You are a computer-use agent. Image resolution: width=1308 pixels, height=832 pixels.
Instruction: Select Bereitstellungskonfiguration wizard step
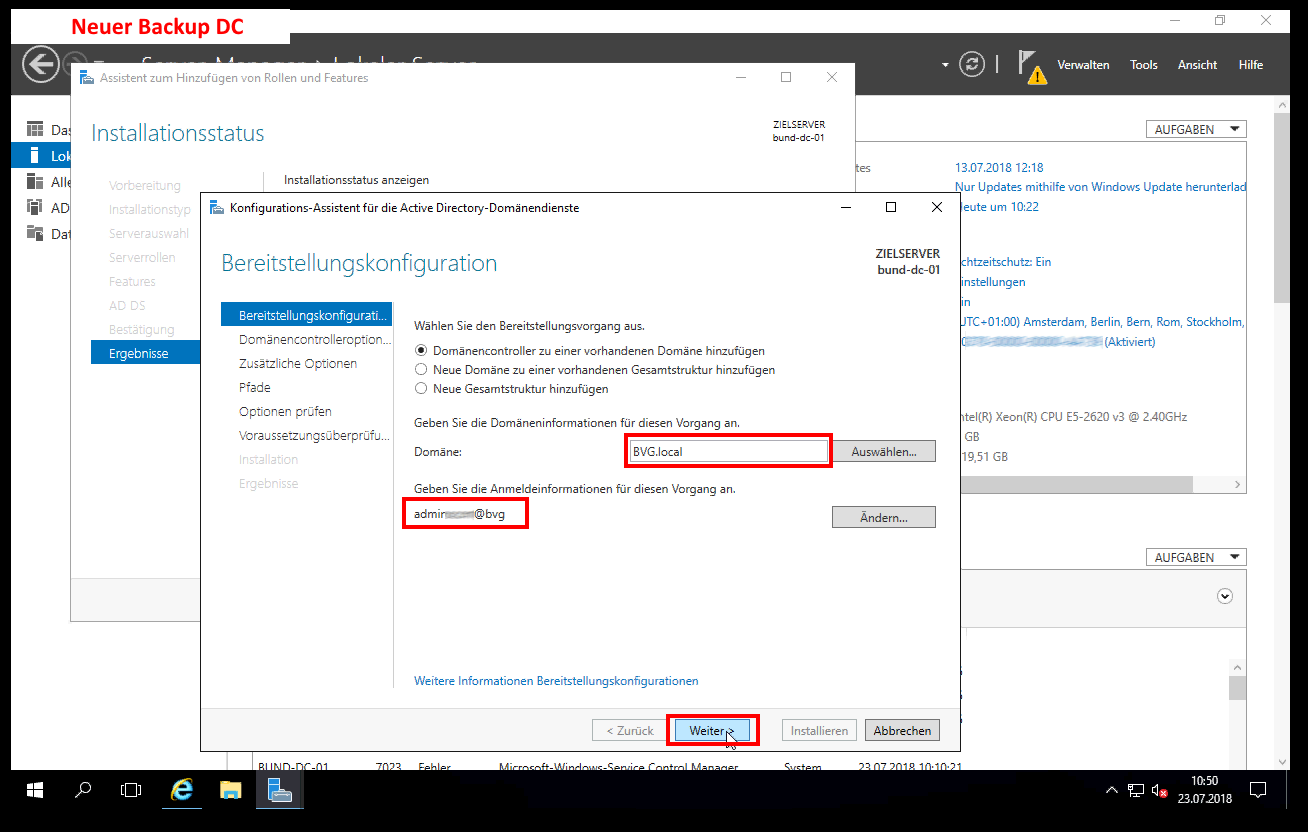pos(307,315)
